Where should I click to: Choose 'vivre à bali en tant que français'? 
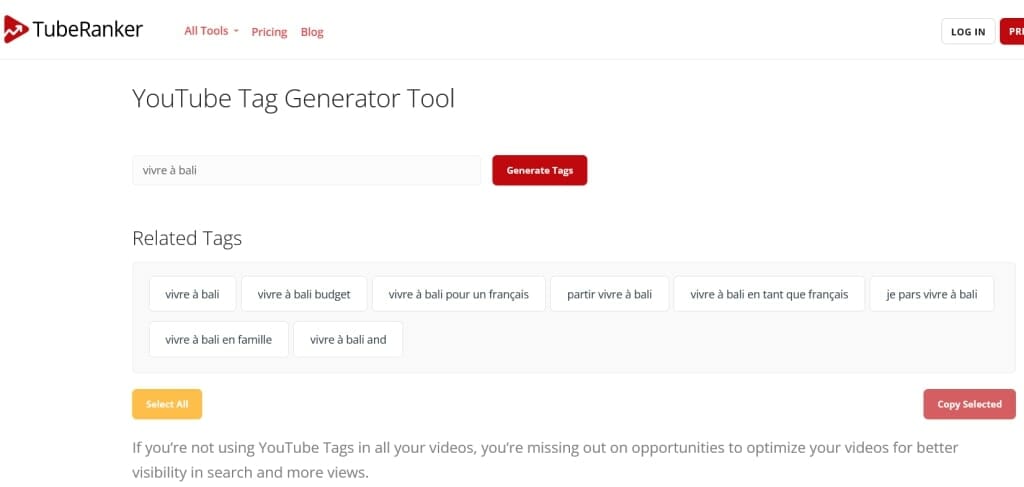click(769, 294)
